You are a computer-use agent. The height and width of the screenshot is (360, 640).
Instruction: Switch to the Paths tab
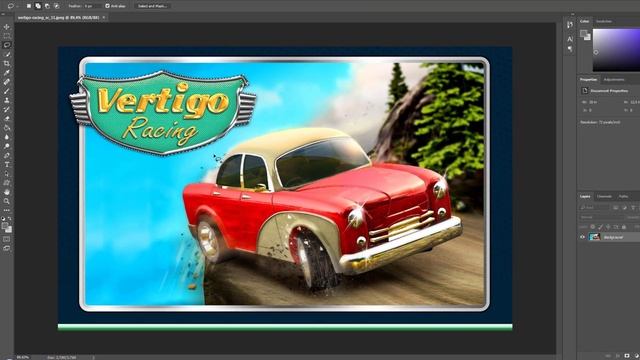coord(623,197)
